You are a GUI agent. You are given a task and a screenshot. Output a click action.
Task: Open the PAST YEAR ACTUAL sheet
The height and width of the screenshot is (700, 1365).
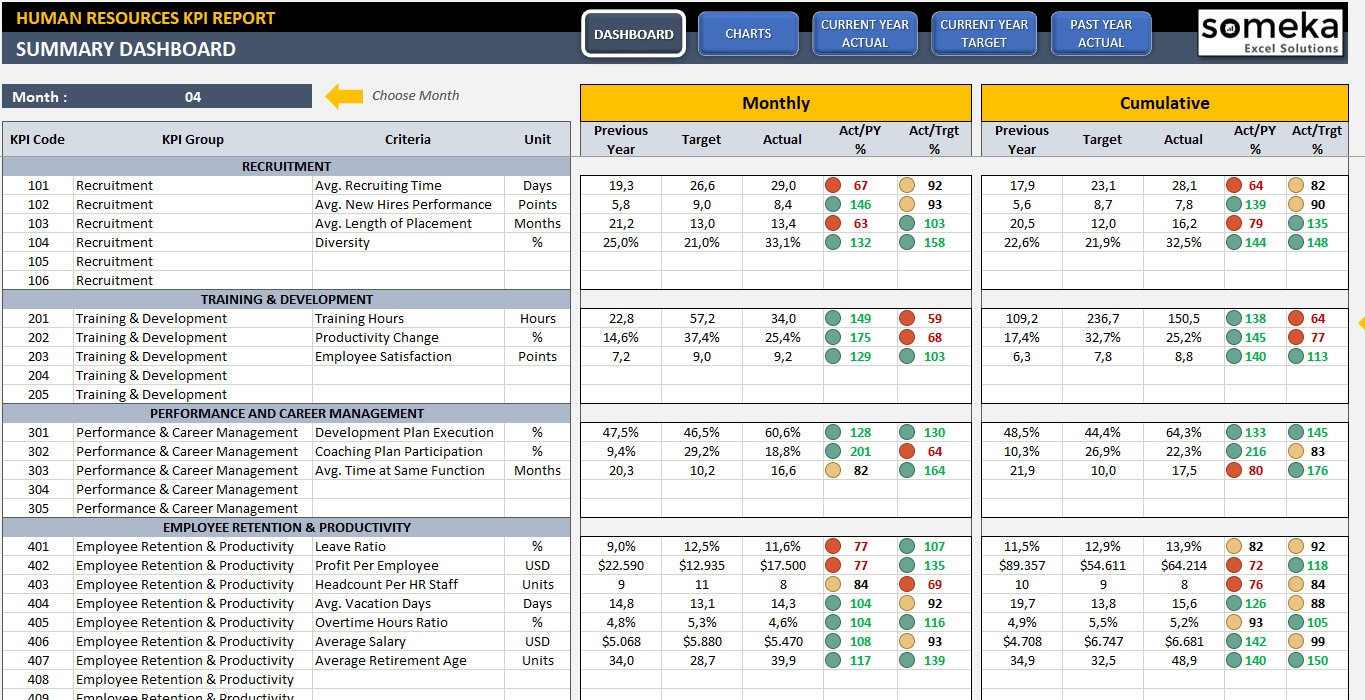click(1100, 33)
